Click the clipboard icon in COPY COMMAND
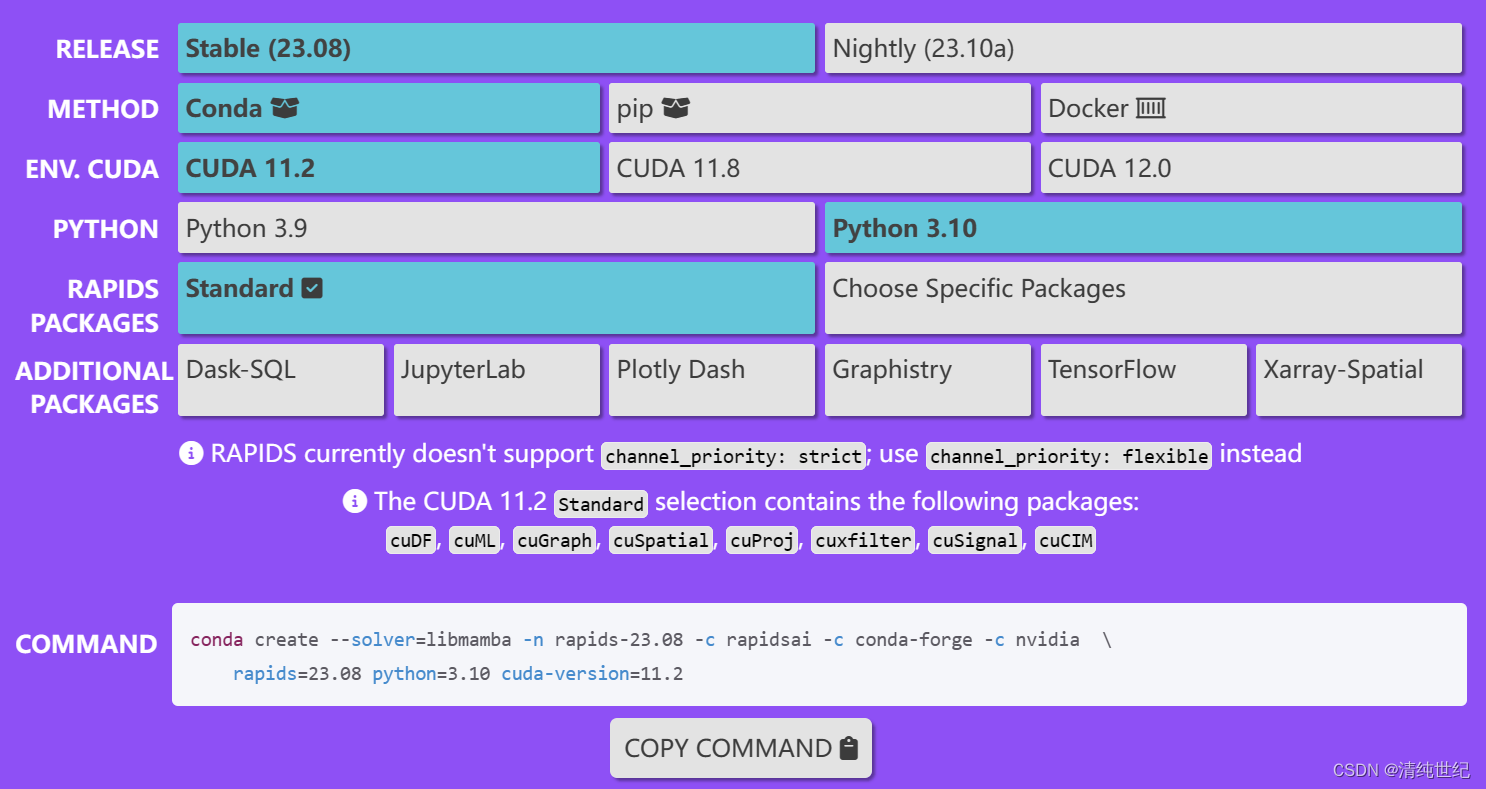The width and height of the screenshot is (1486, 789). [x=849, y=748]
